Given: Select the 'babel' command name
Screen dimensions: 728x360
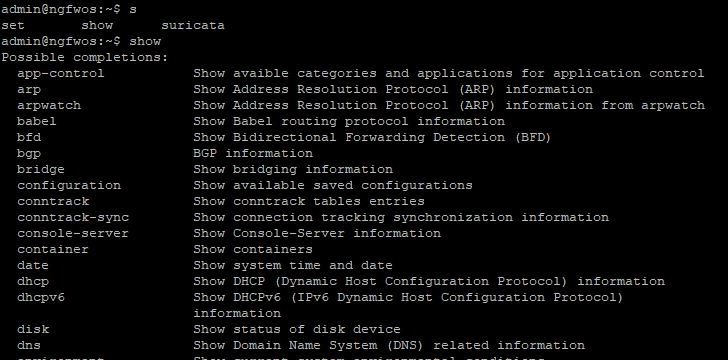Looking at the screenshot, I should click(x=37, y=121).
